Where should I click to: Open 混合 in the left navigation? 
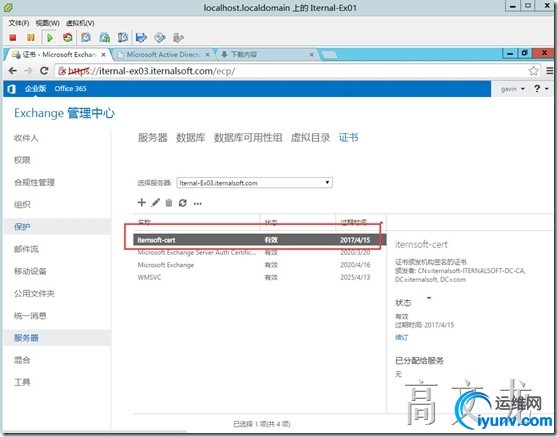[x=22, y=360]
